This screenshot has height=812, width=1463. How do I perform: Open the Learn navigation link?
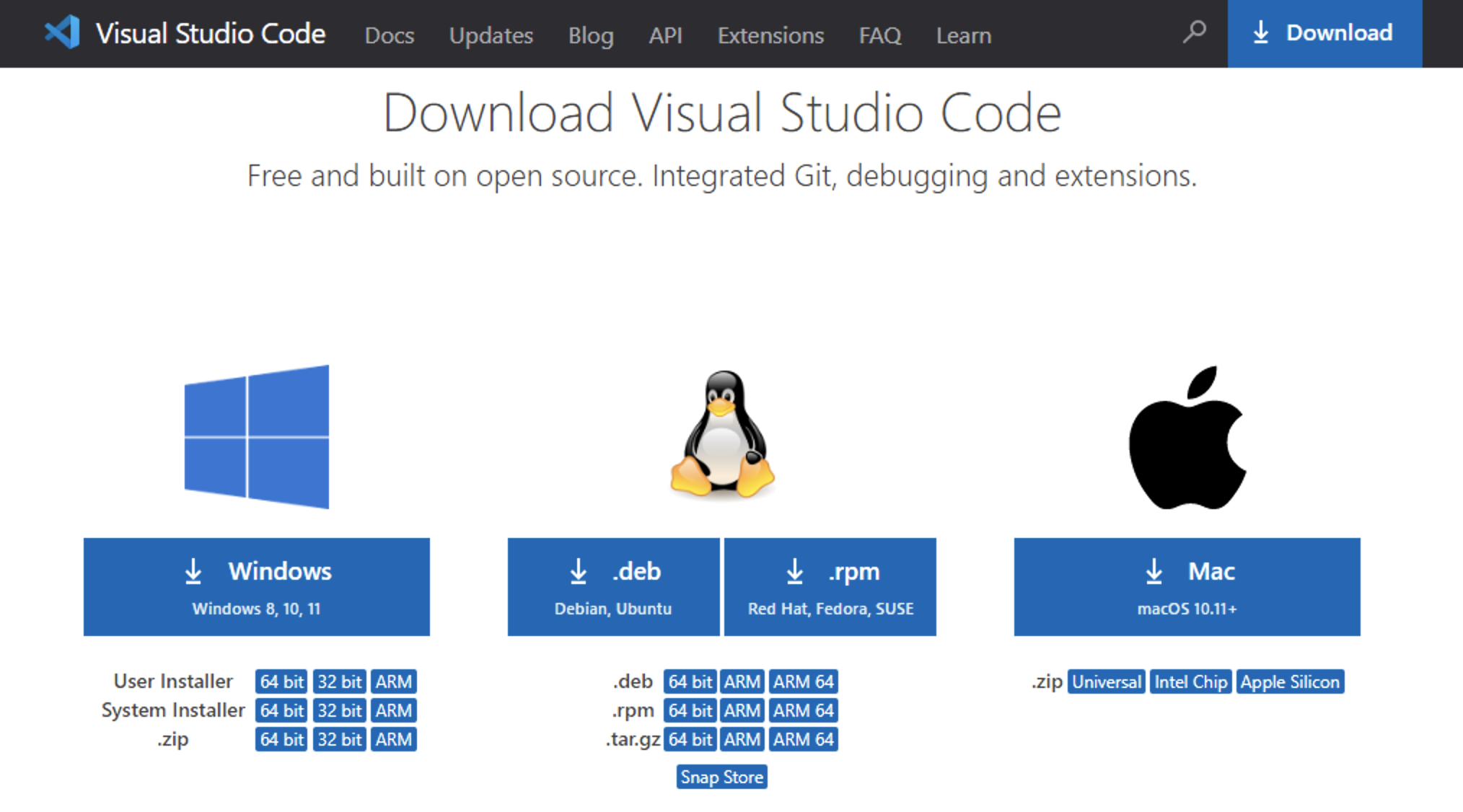coord(964,35)
